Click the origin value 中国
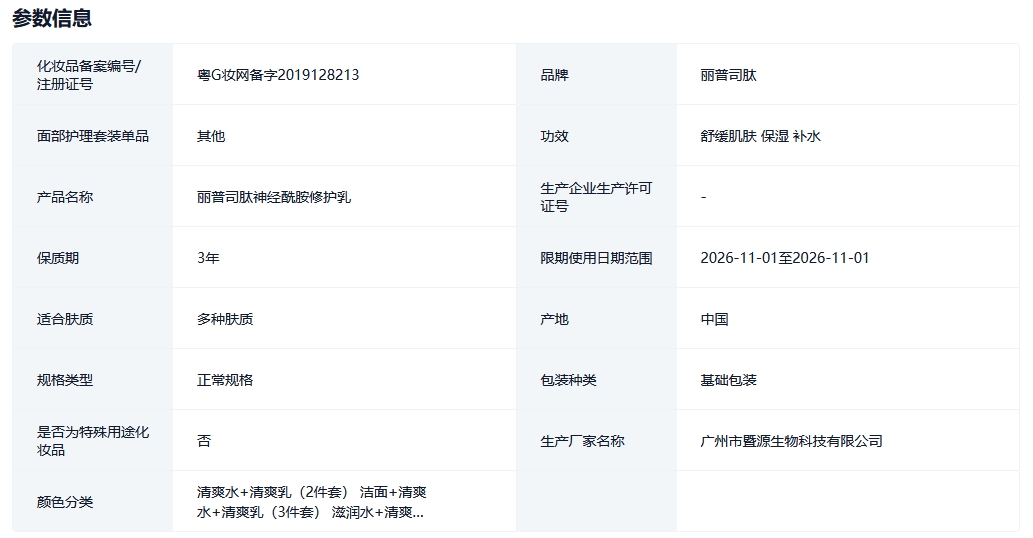Image resolution: width=1033 pixels, height=538 pixels. pyautogui.click(x=715, y=319)
